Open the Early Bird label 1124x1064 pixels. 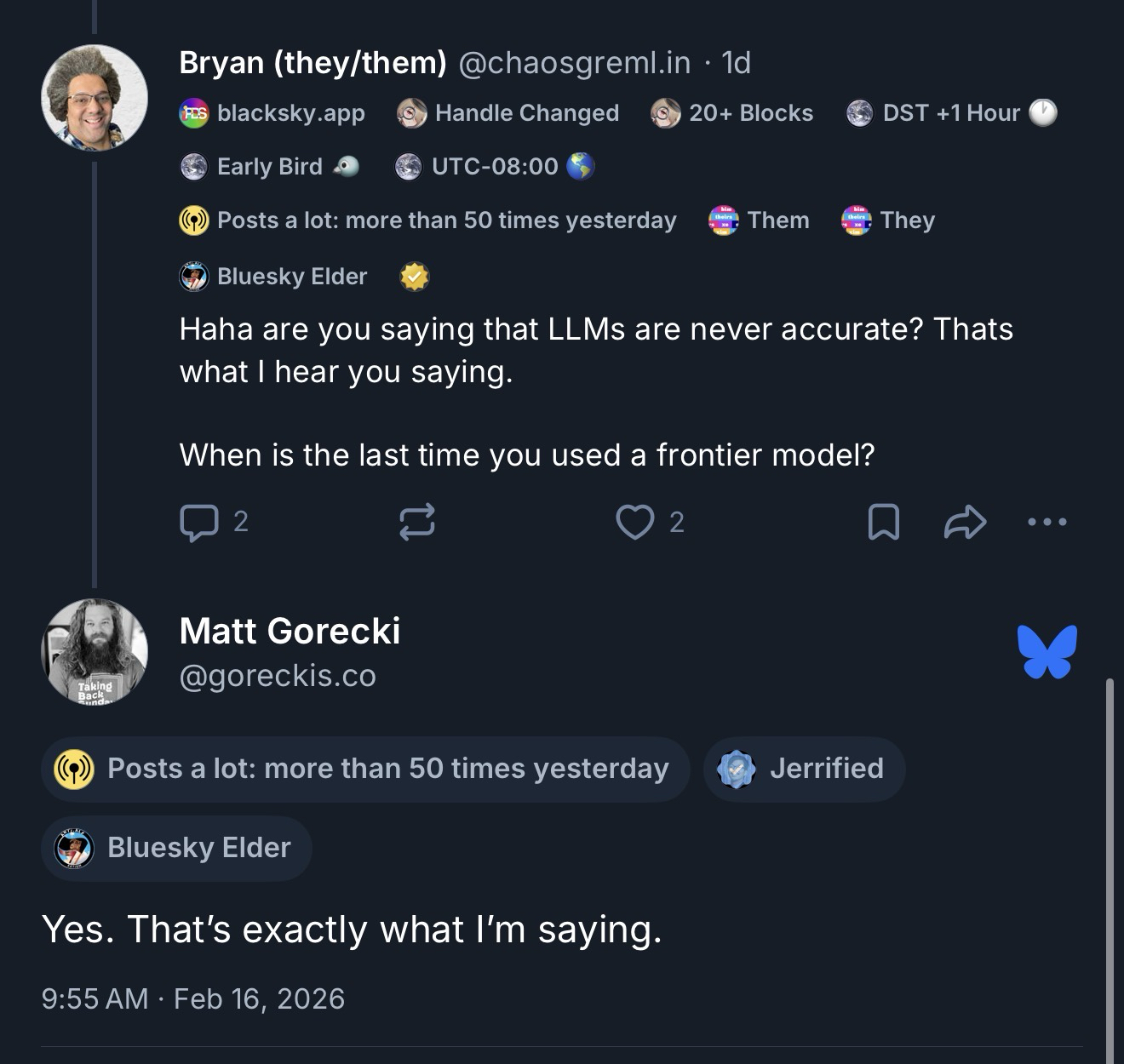click(269, 167)
